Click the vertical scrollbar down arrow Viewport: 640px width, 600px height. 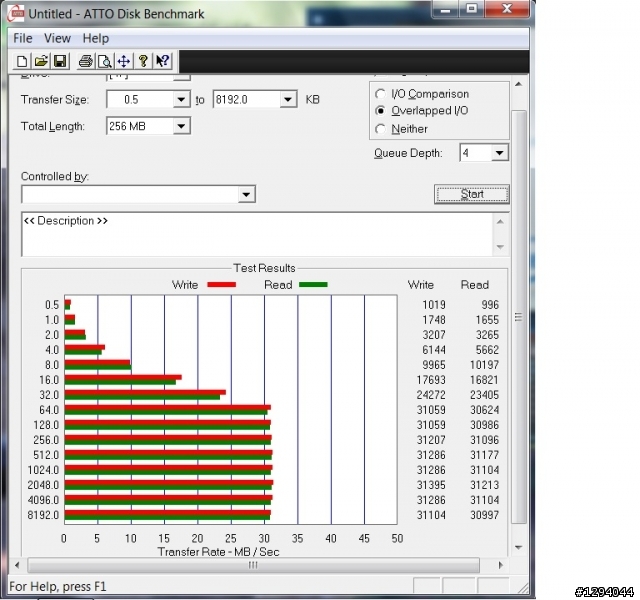[518, 547]
